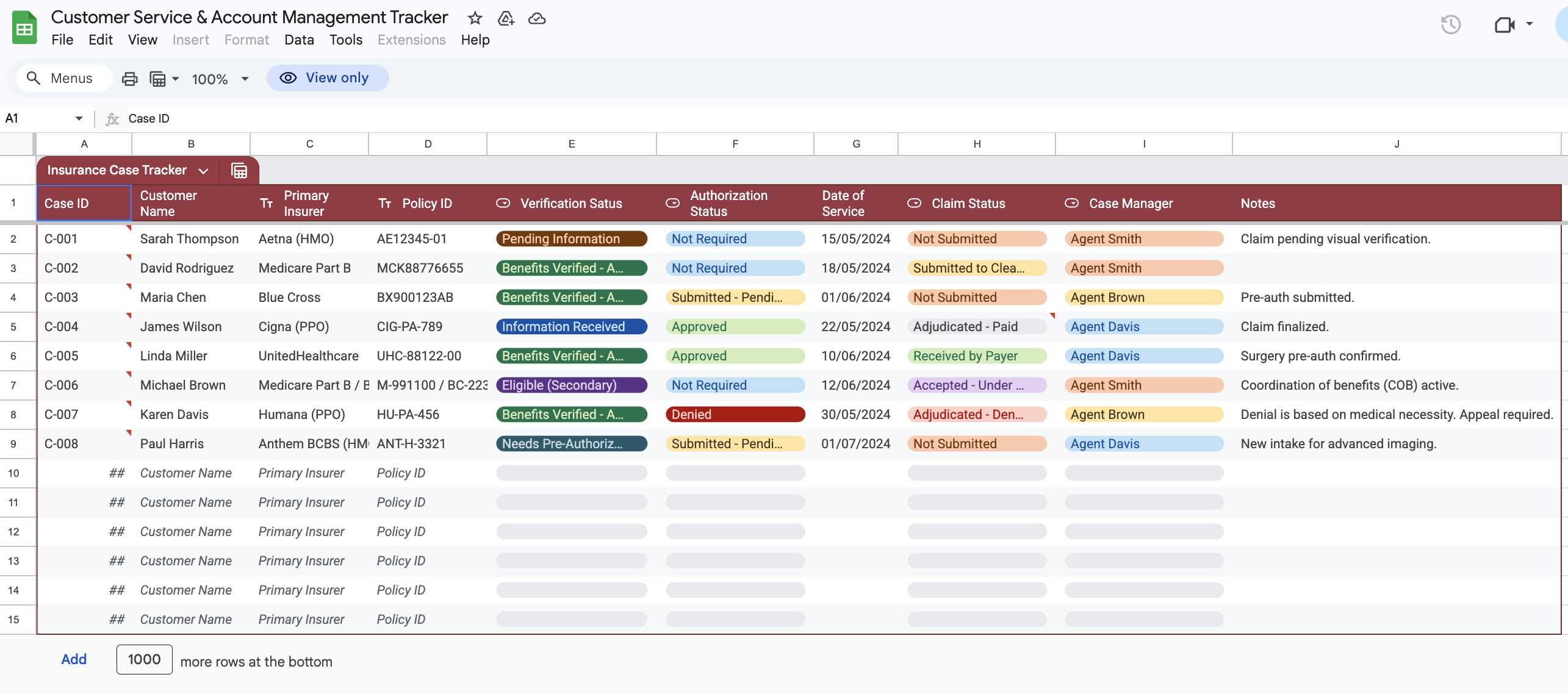Click policy ID BX900123AB

[428, 298]
